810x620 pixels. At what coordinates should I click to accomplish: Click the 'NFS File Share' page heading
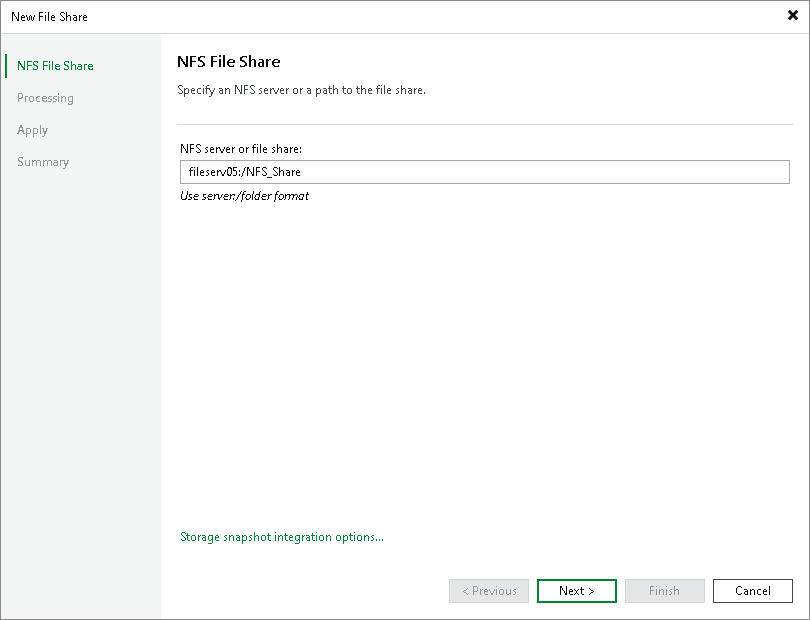click(x=228, y=61)
